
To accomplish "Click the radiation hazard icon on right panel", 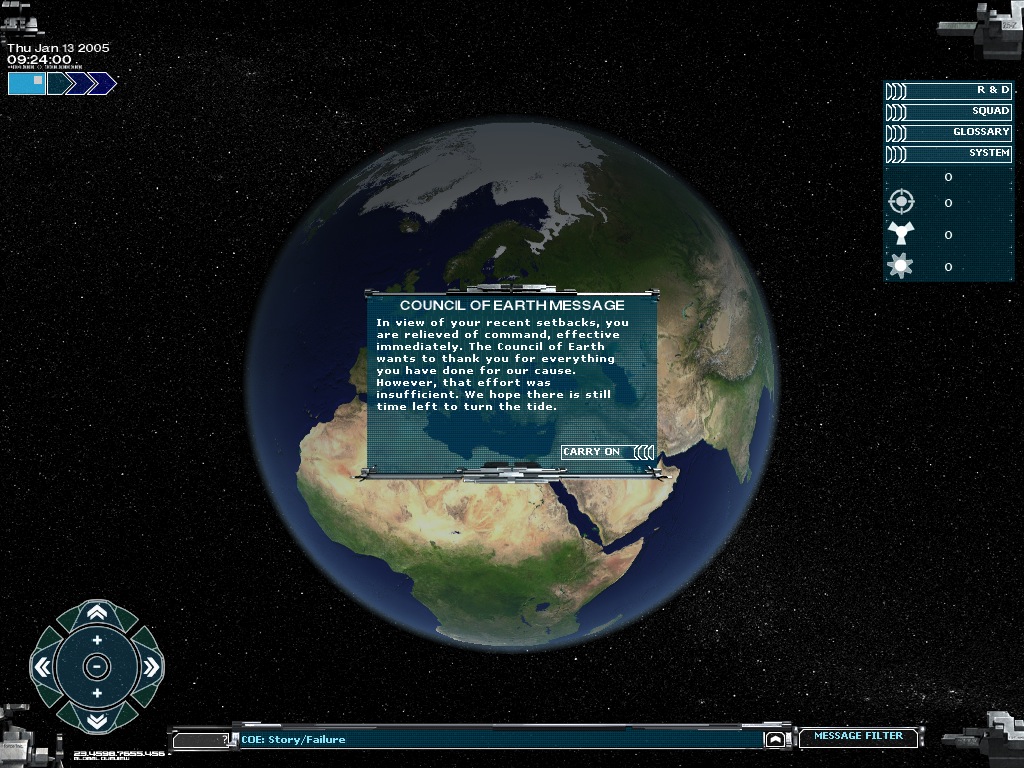I will pyautogui.click(x=901, y=234).
